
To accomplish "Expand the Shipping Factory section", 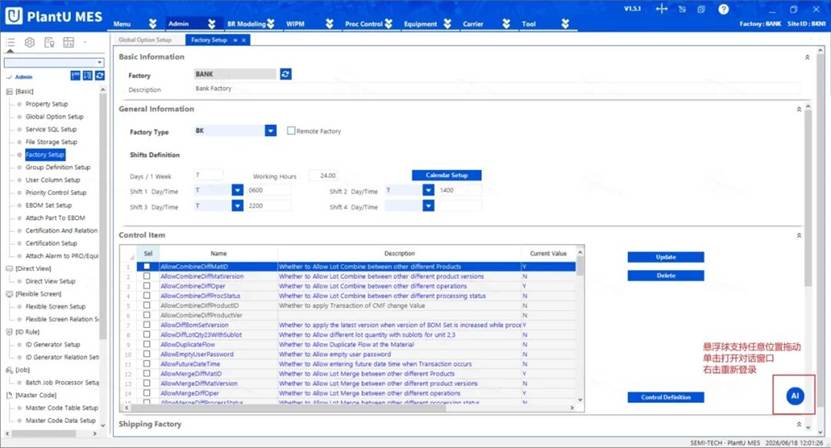I will coord(799,424).
